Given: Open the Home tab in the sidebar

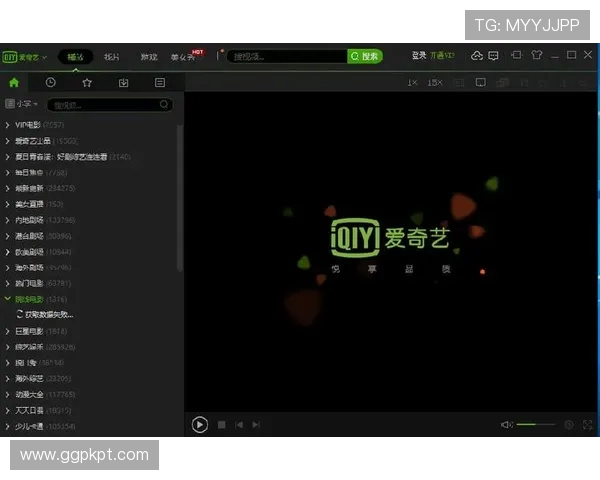Looking at the screenshot, I should pos(14,83).
